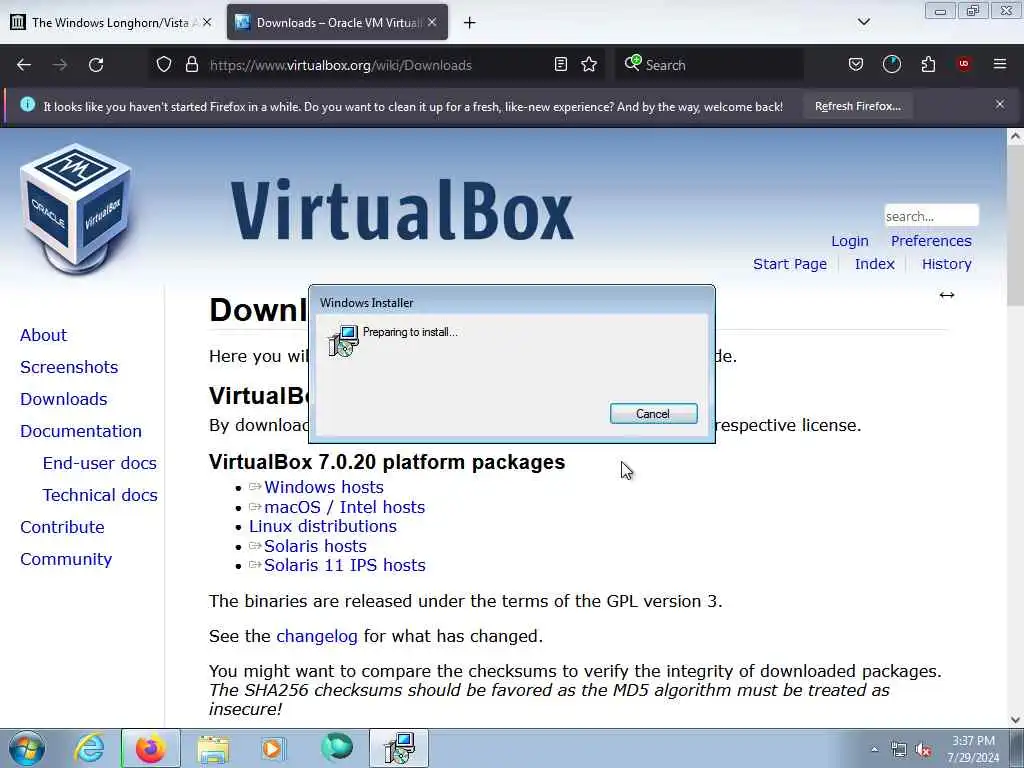The image size is (1024, 768).
Task: Toggle page width double-arrow icon
Action: 947,295
